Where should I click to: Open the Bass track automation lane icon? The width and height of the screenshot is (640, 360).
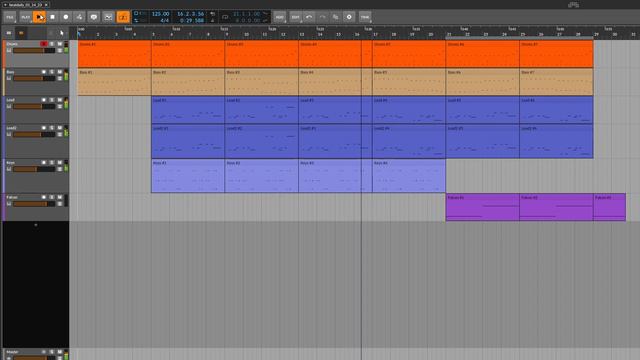(x=60, y=78)
